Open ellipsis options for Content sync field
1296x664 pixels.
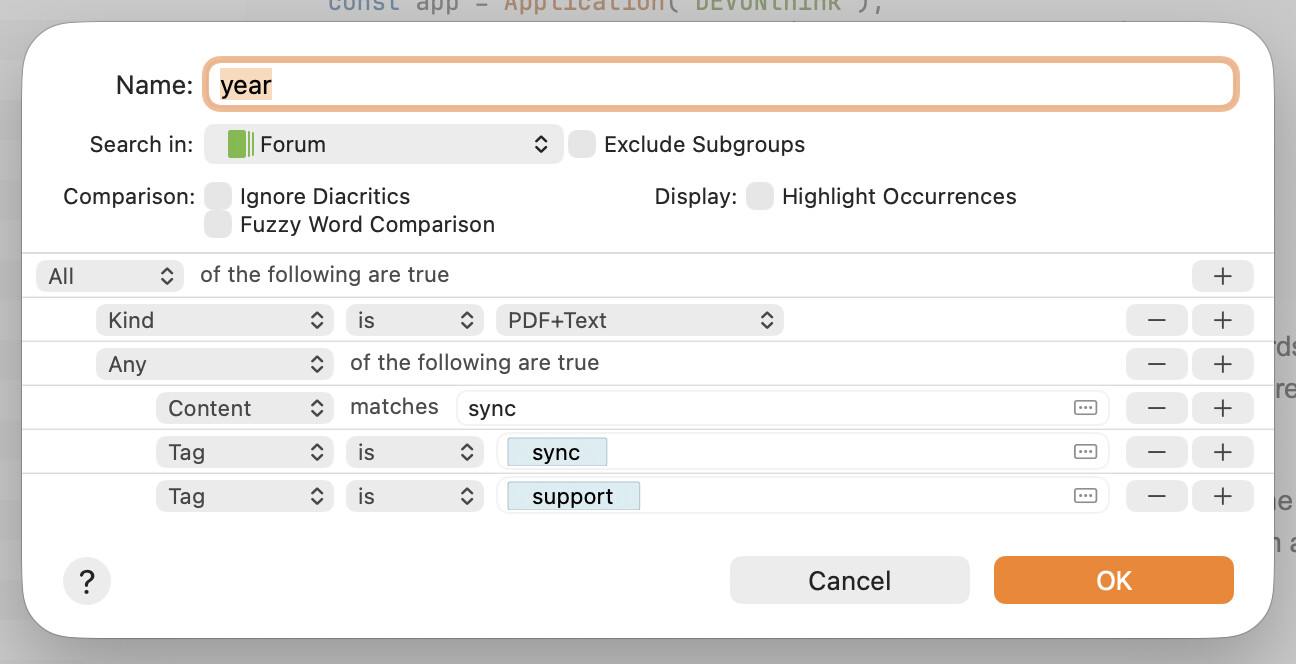1085,408
